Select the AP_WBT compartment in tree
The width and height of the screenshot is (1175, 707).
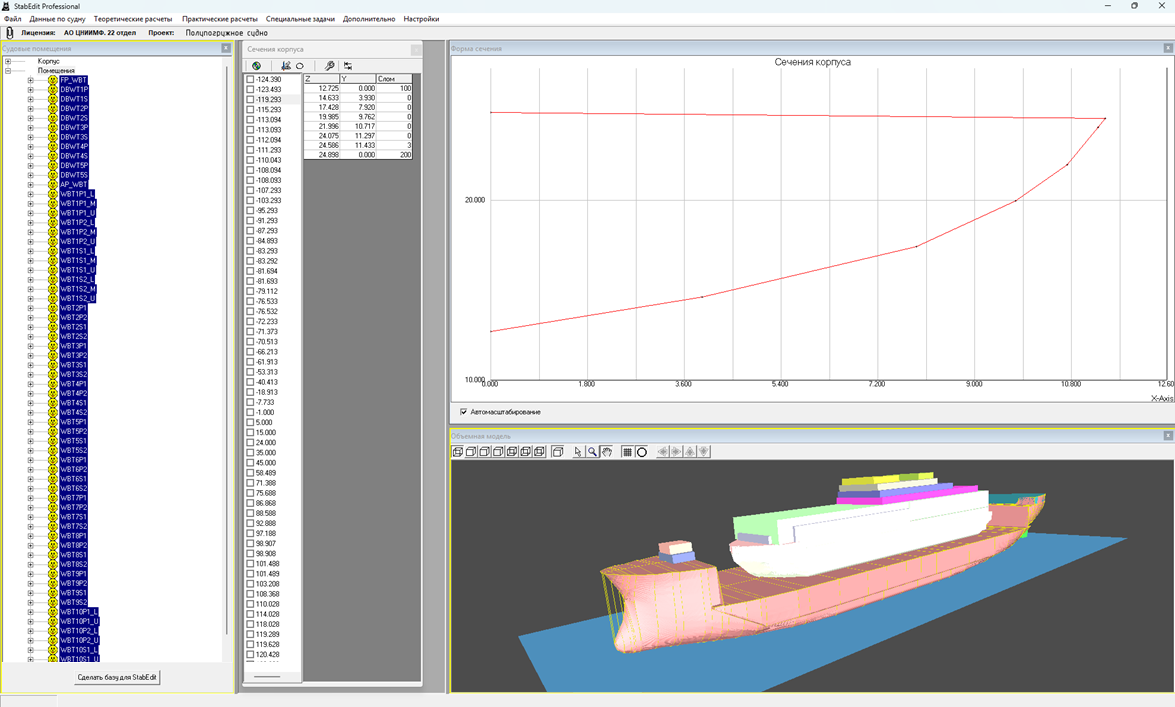[73, 184]
